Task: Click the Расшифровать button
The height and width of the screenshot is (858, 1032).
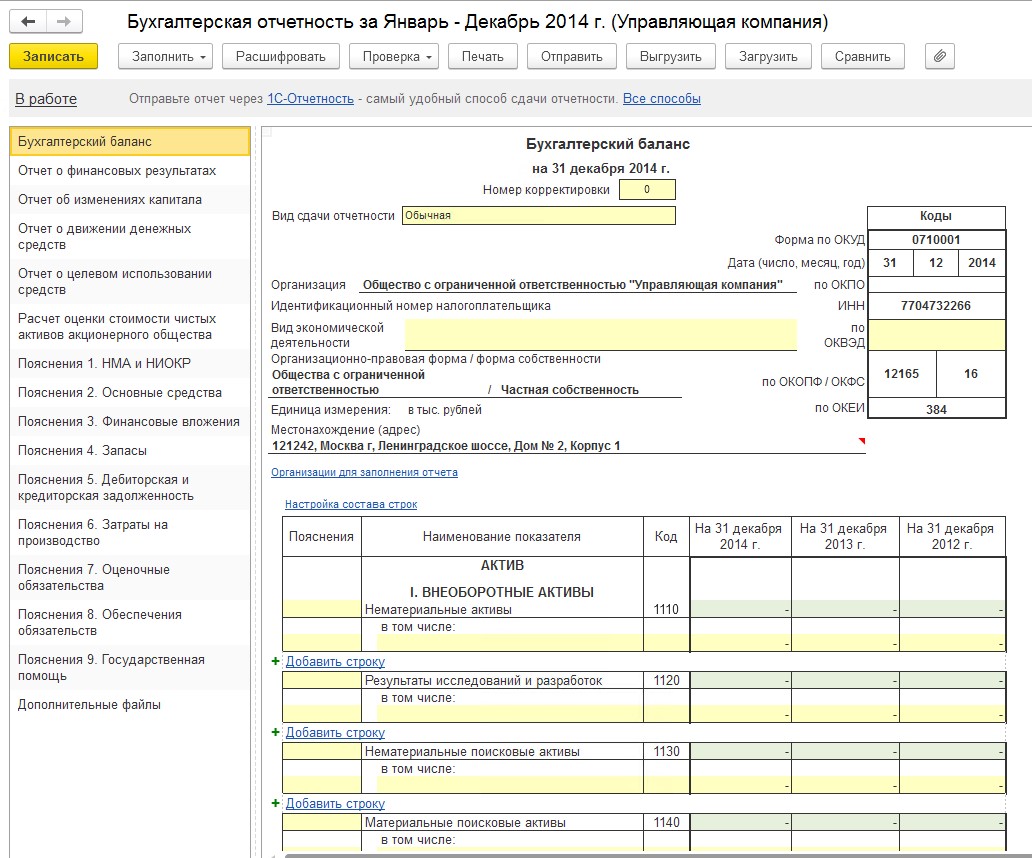Action: [280, 57]
